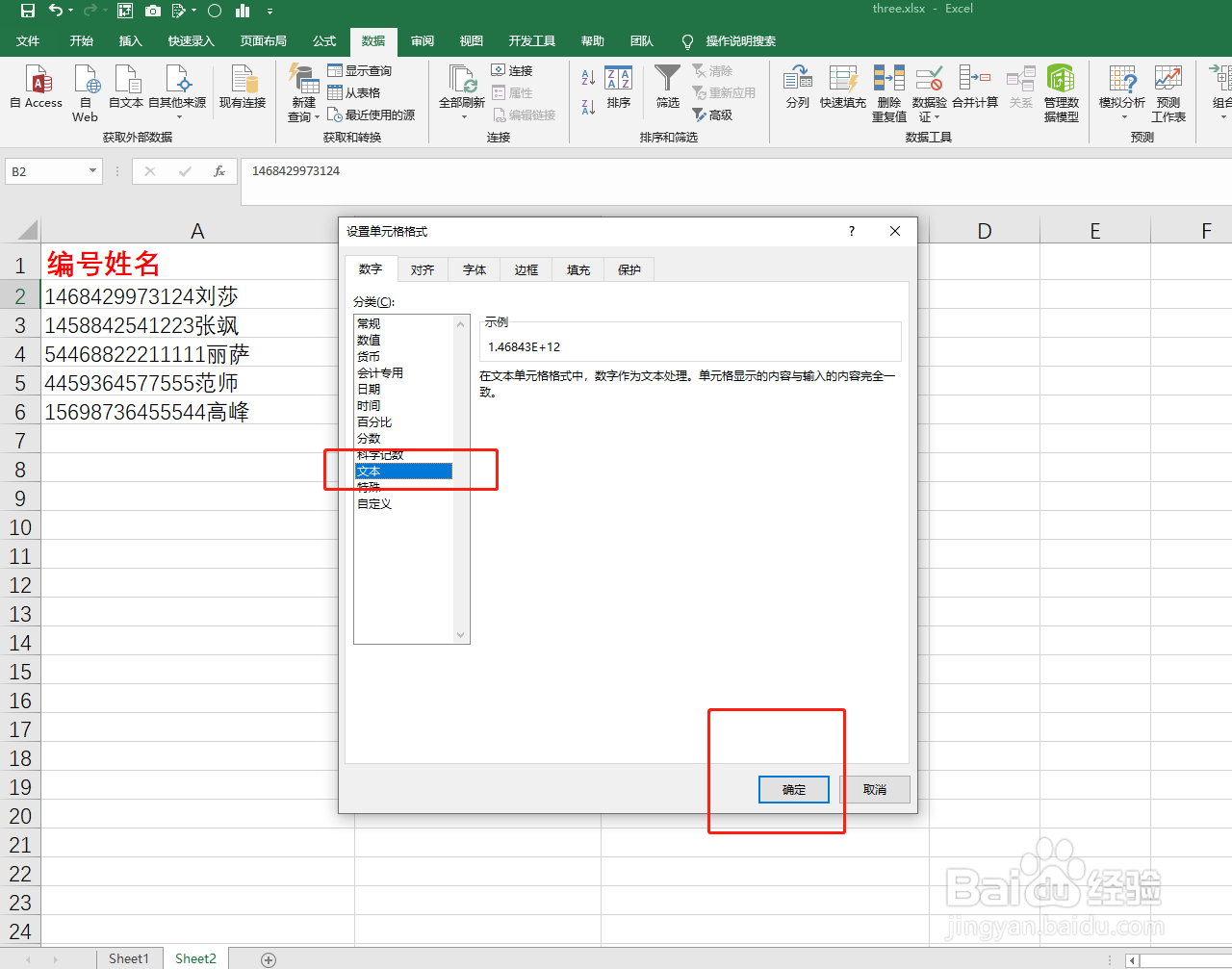Select column D header
This screenshot has width=1232, height=969.
point(985,231)
